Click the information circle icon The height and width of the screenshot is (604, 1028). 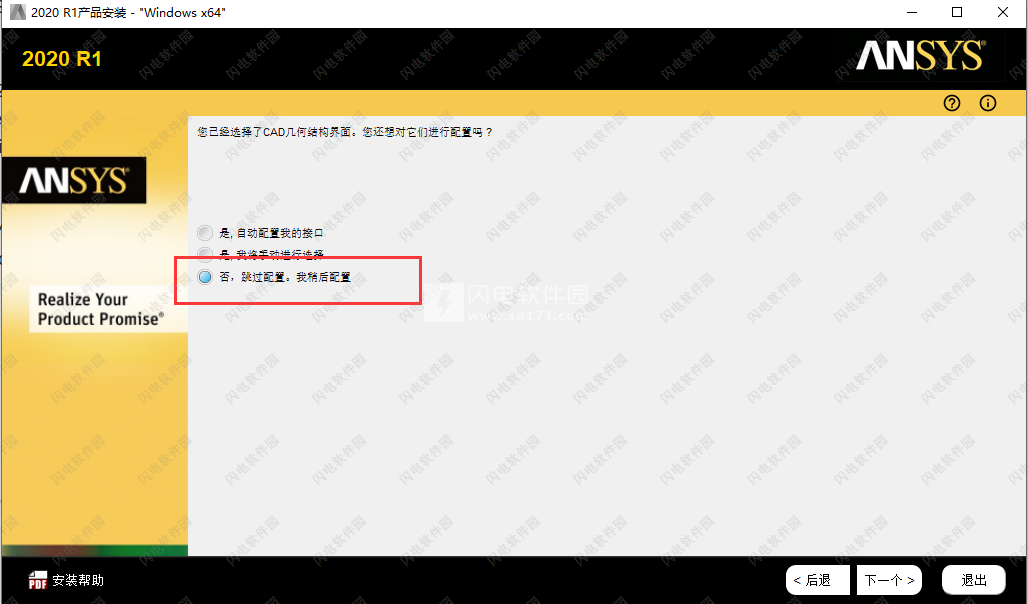coord(987,103)
